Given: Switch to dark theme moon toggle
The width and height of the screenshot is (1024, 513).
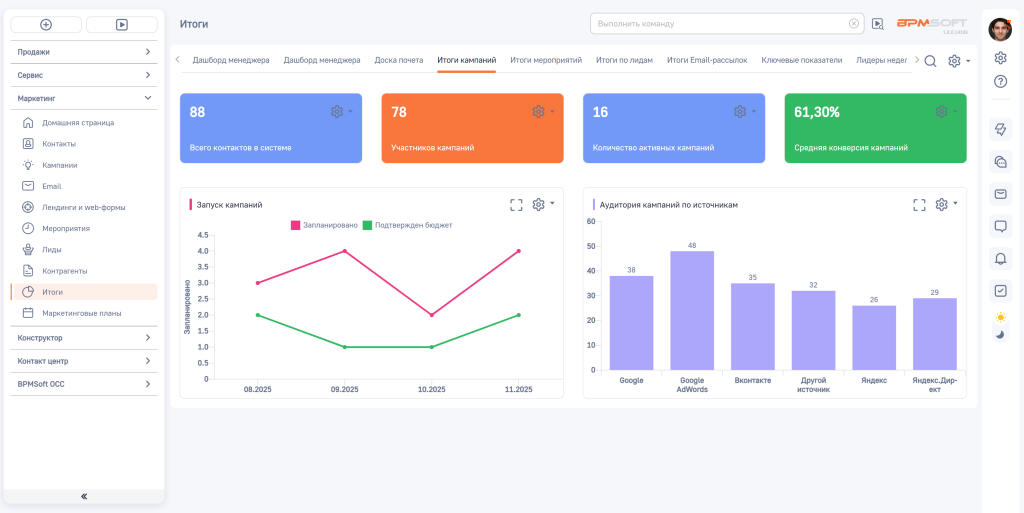Looking at the screenshot, I should (1000, 335).
